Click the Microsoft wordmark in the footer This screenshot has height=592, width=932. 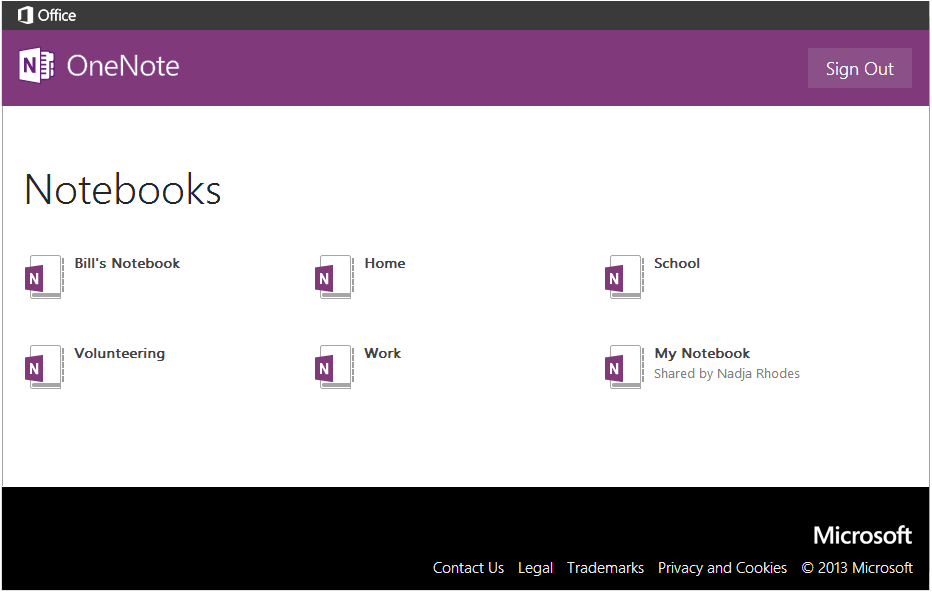[x=862, y=535]
